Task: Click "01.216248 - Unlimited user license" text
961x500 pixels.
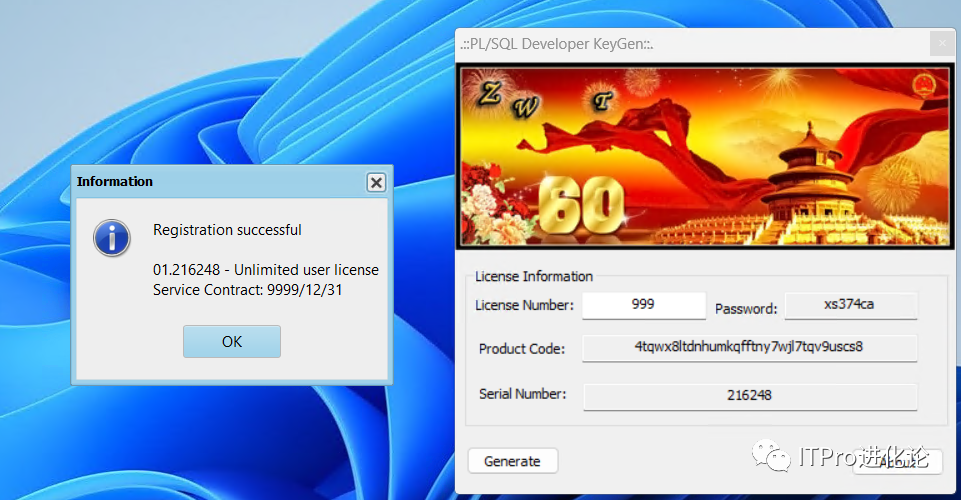Action: click(x=266, y=270)
